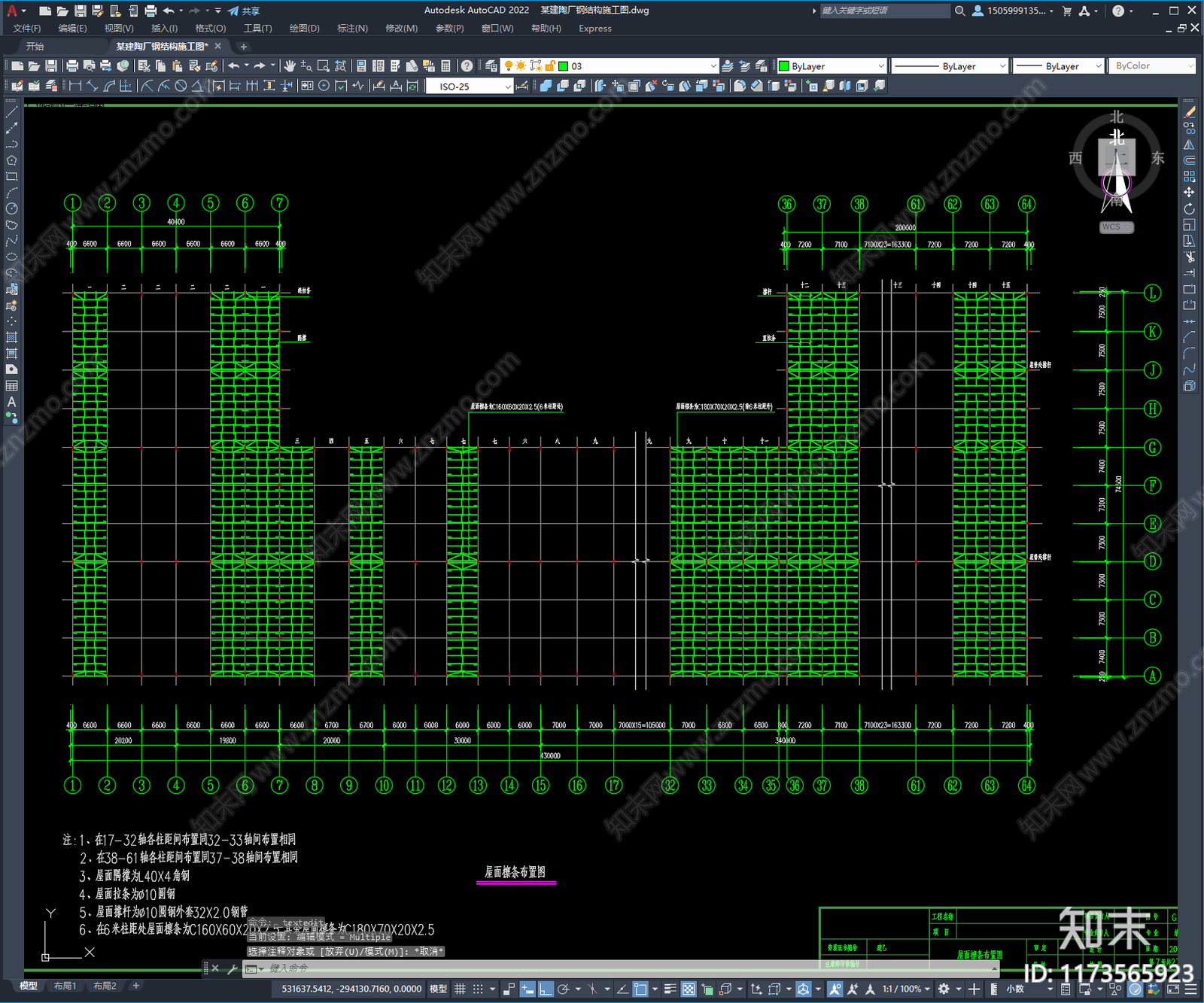Click the Share icon in title bar
Image resolution: width=1204 pixels, height=1003 pixels.
click(243, 11)
